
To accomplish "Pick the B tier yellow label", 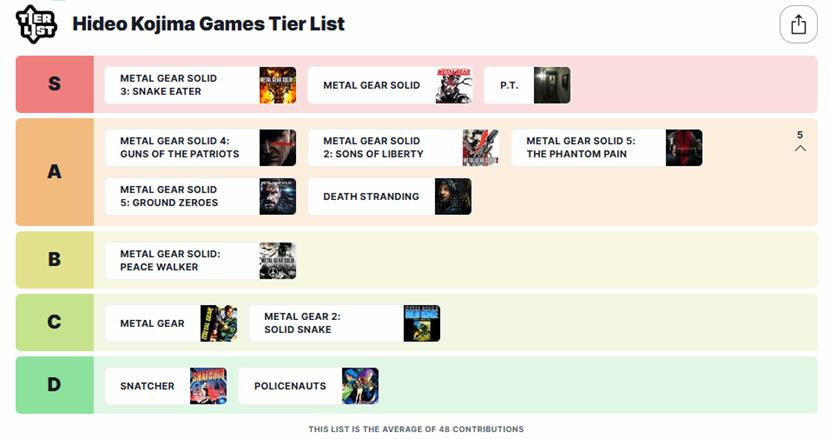I will pos(55,260).
